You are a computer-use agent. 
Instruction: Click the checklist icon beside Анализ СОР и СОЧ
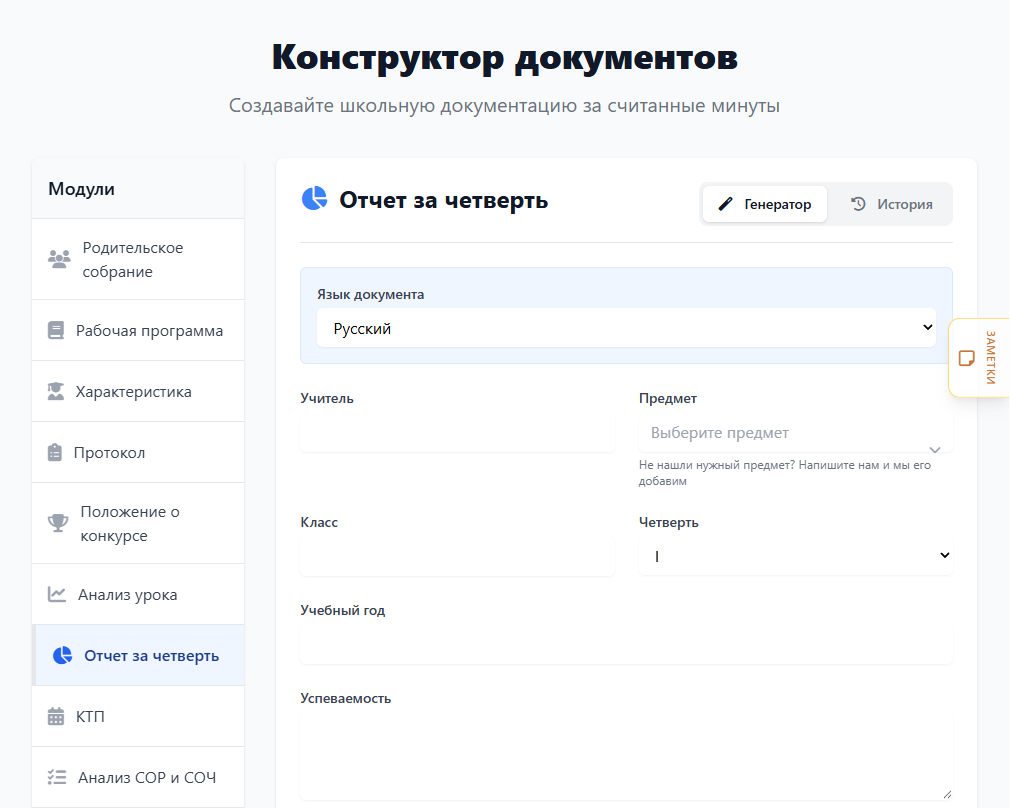tap(57, 777)
